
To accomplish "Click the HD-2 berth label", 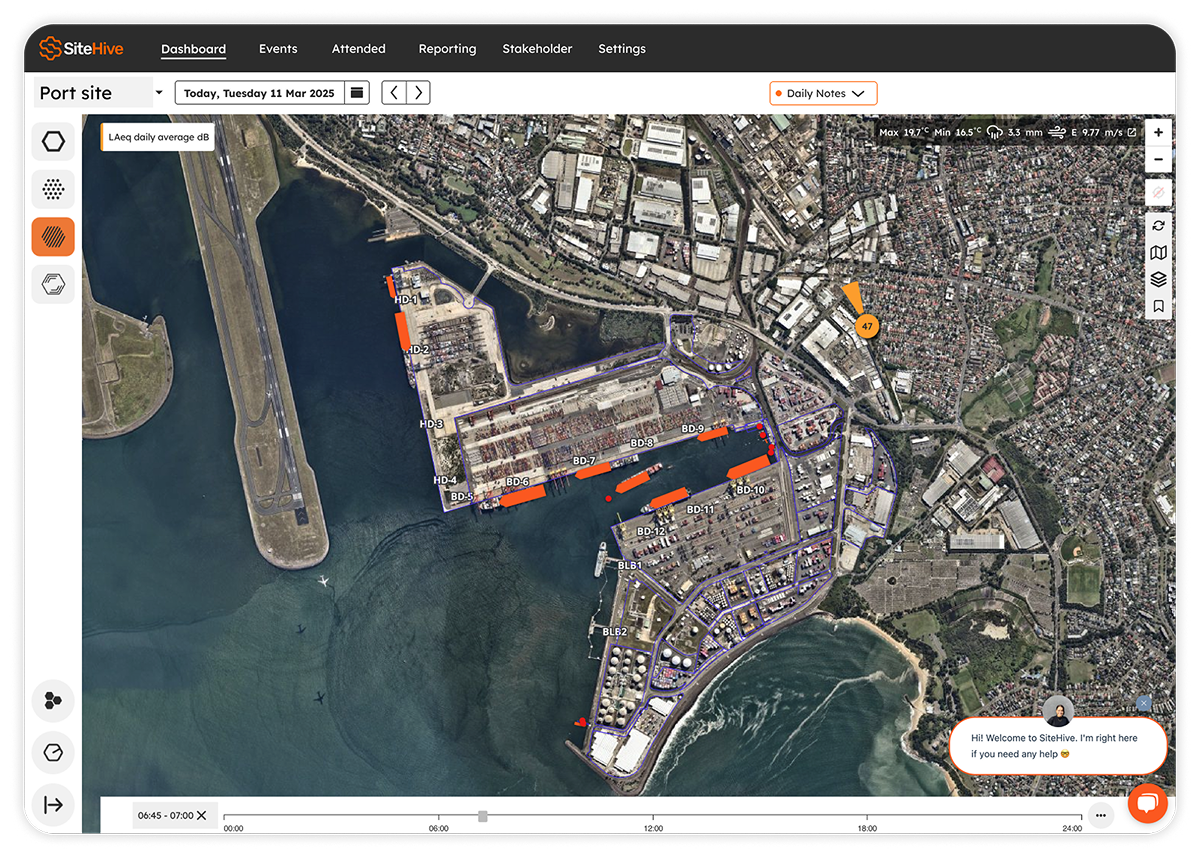I will tap(418, 350).
